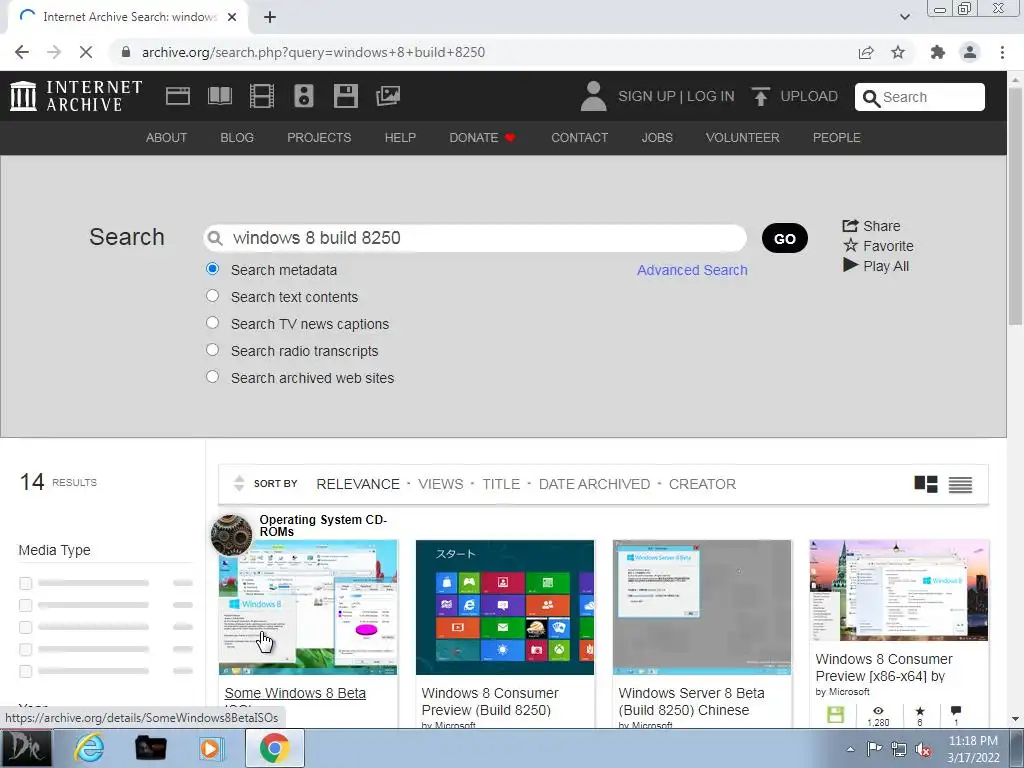Open Windows 8 Consumer Preview thumbnail
Image resolution: width=1024 pixels, height=768 pixels.
[505, 607]
